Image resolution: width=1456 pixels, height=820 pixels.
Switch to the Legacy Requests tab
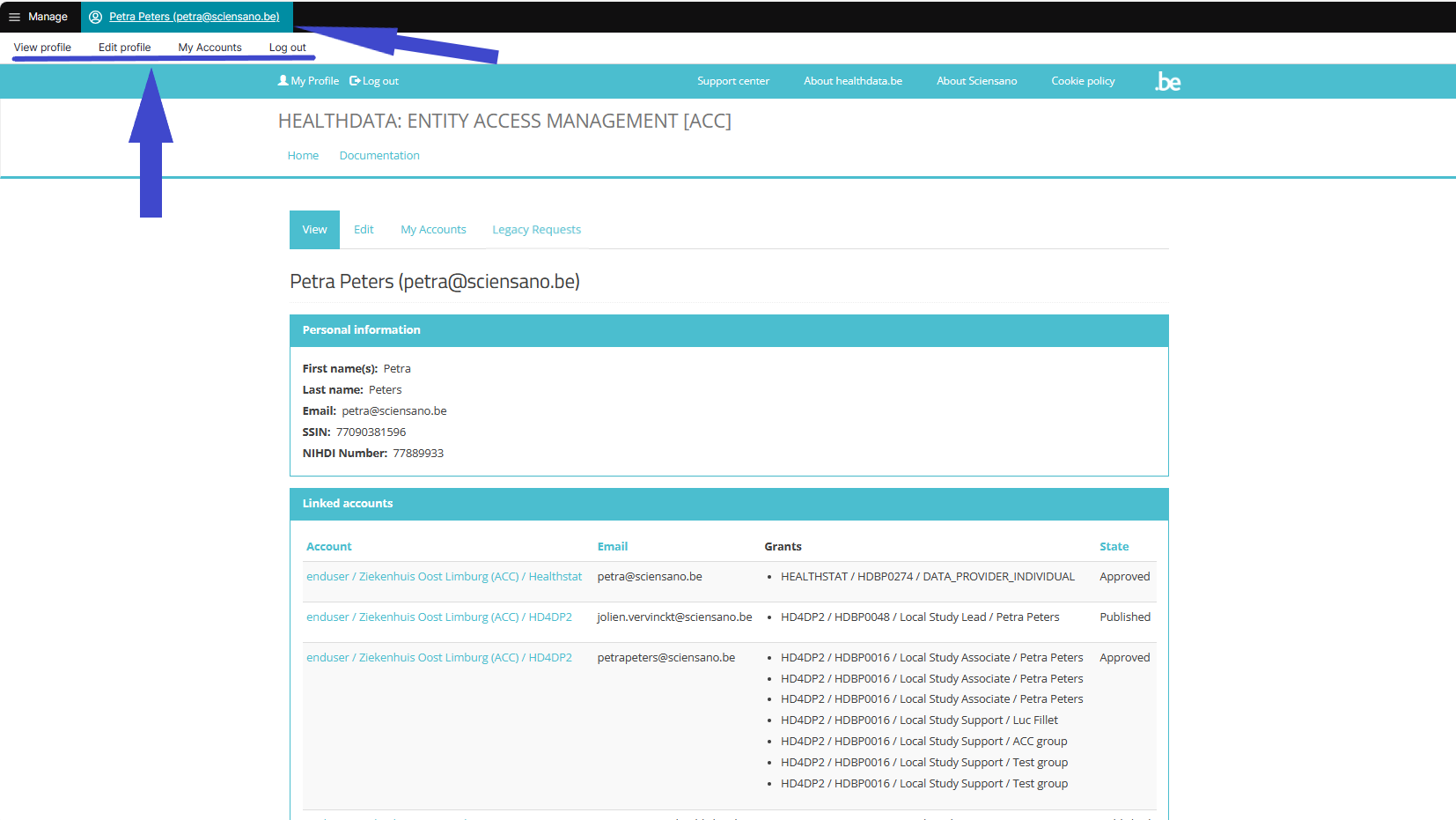pos(536,230)
